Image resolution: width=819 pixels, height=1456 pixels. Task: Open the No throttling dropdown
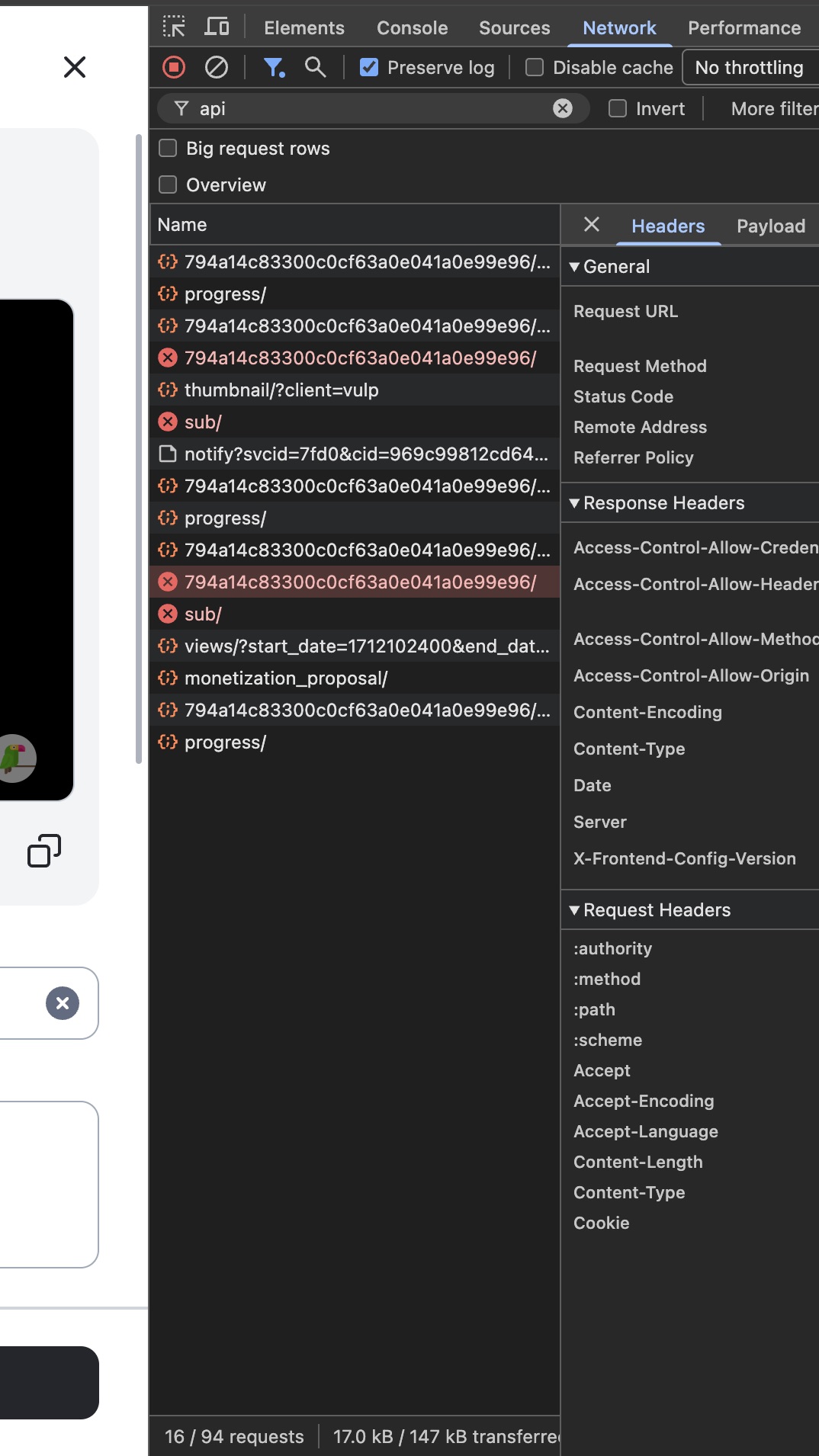coord(750,68)
